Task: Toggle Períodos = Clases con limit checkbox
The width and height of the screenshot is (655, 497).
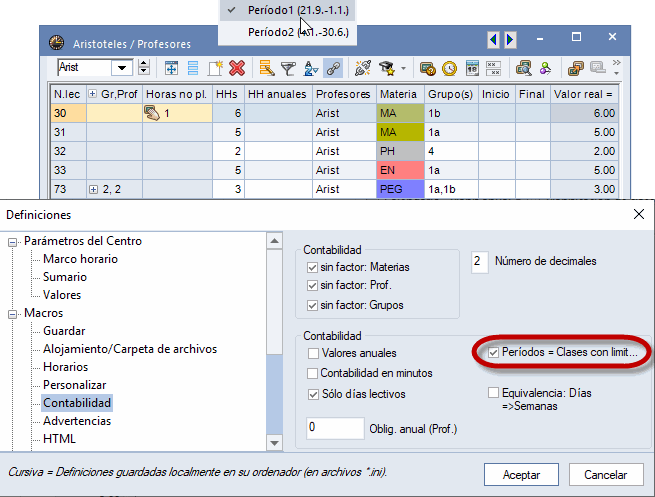Action: pyautogui.click(x=493, y=352)
